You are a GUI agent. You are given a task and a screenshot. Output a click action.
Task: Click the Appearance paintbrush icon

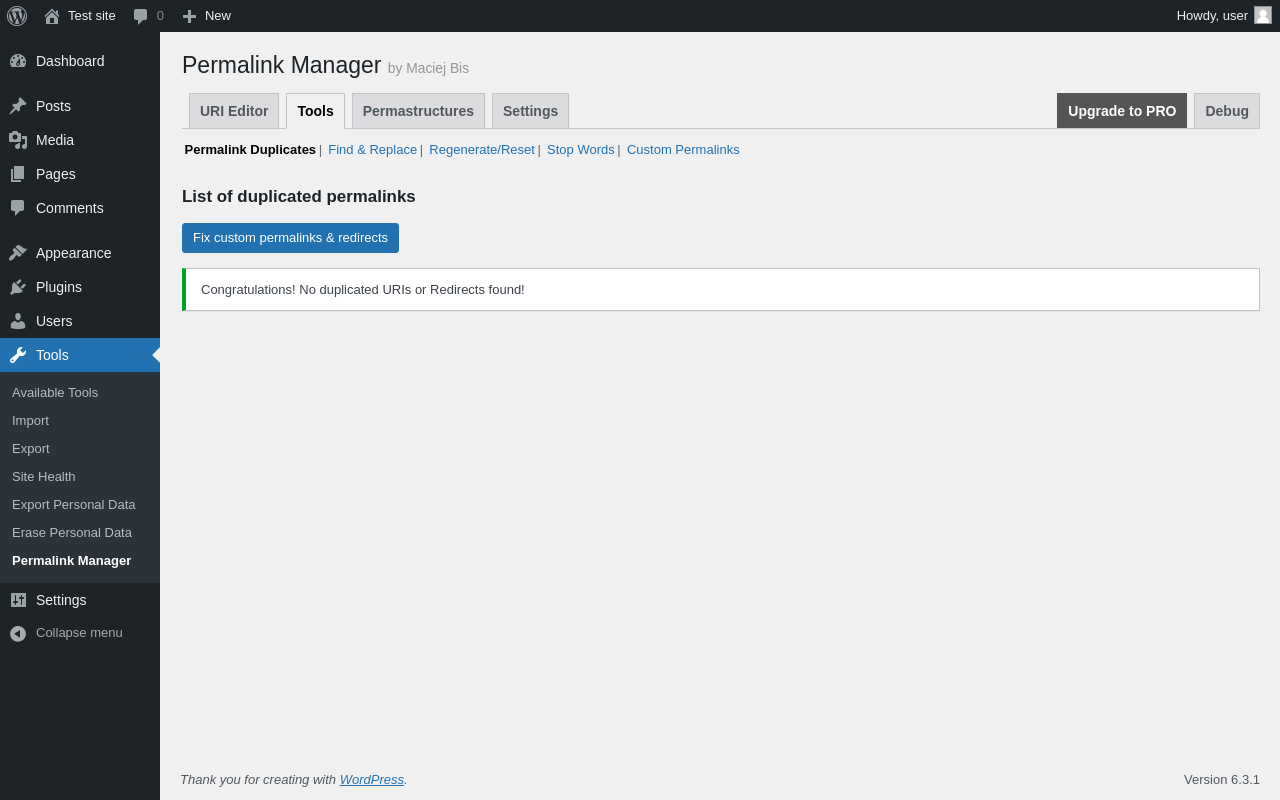coord(18,253)
